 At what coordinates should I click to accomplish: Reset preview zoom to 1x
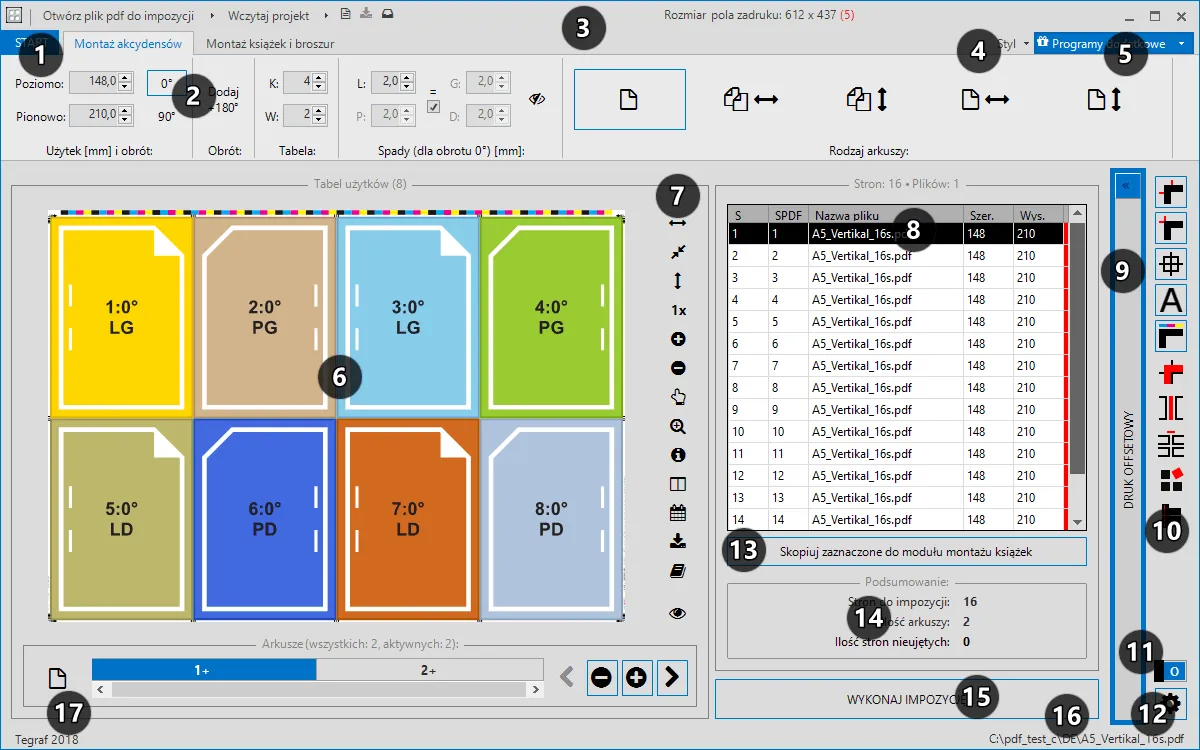tap(678, 310)
